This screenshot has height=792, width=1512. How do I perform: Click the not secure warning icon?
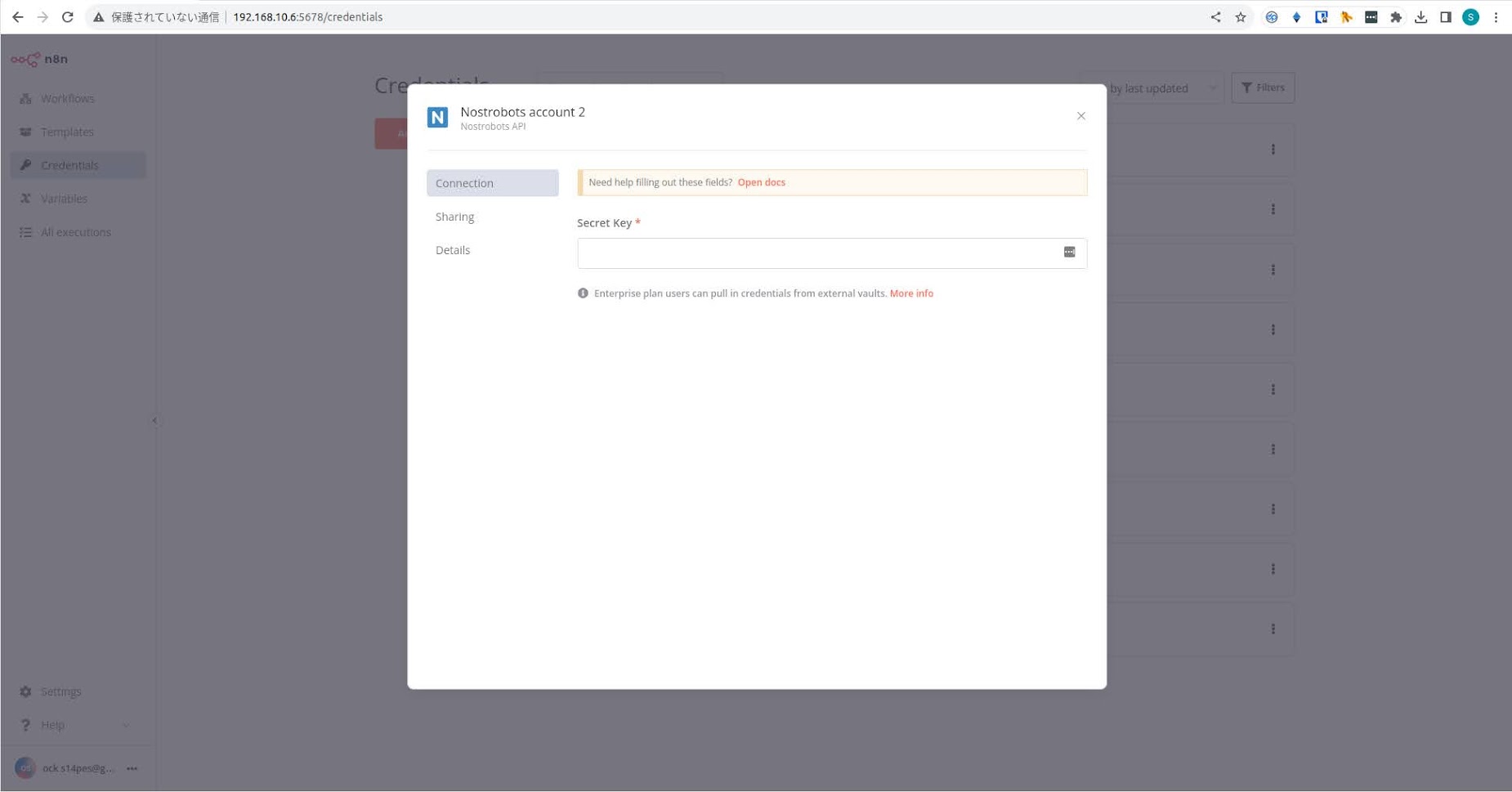(x=99, y=16)
